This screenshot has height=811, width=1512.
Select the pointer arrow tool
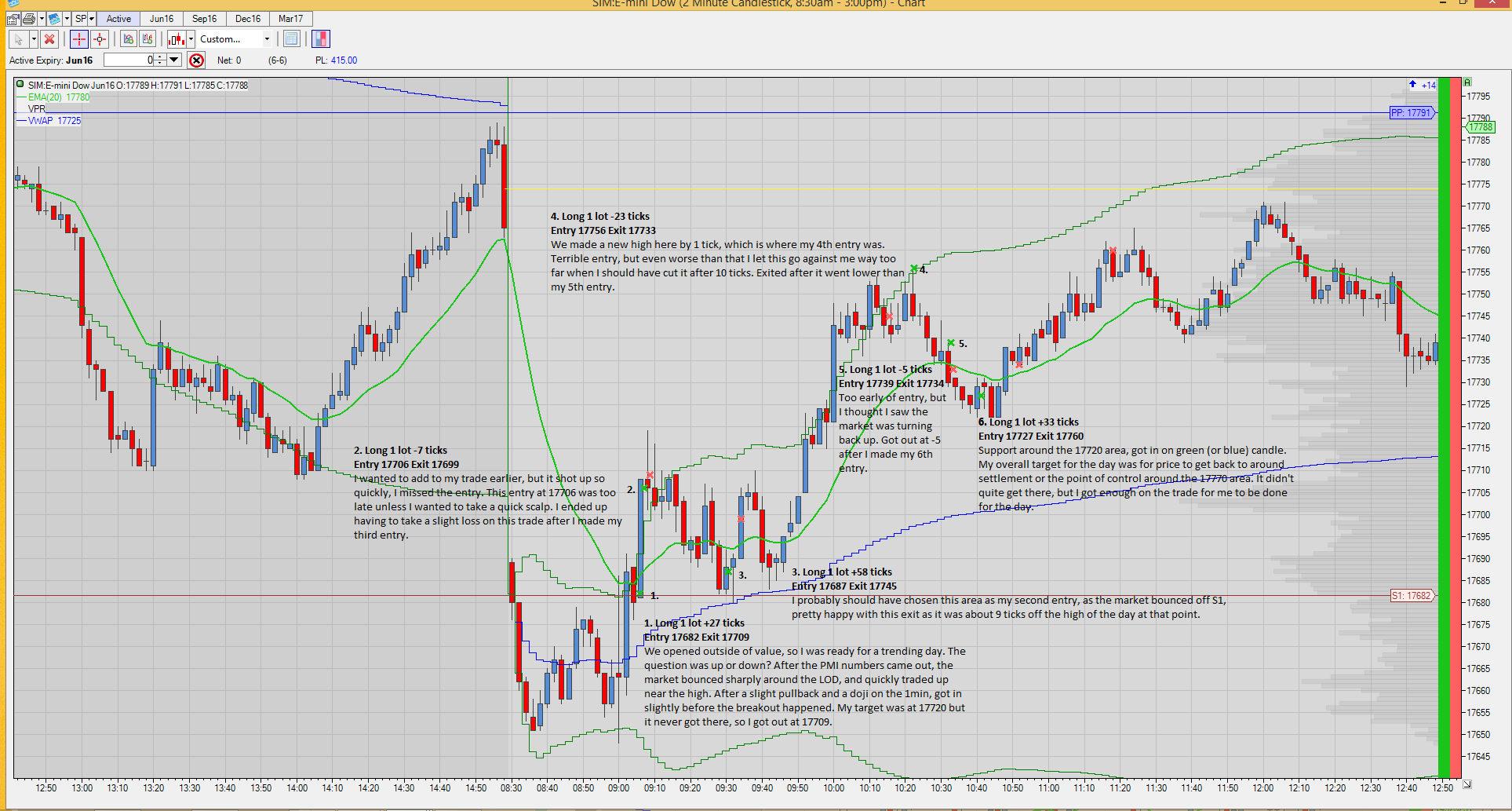pos(19,39)
